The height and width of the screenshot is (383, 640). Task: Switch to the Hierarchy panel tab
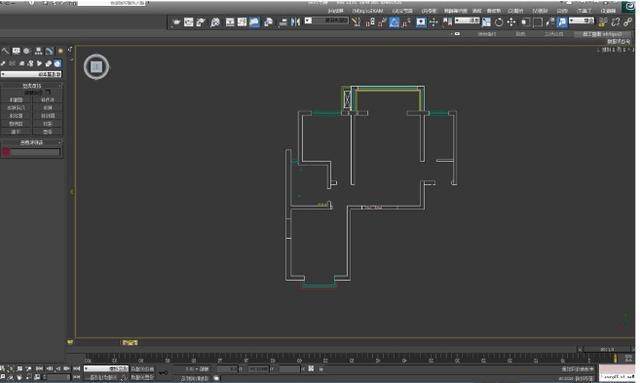click(x=38, y=51)
